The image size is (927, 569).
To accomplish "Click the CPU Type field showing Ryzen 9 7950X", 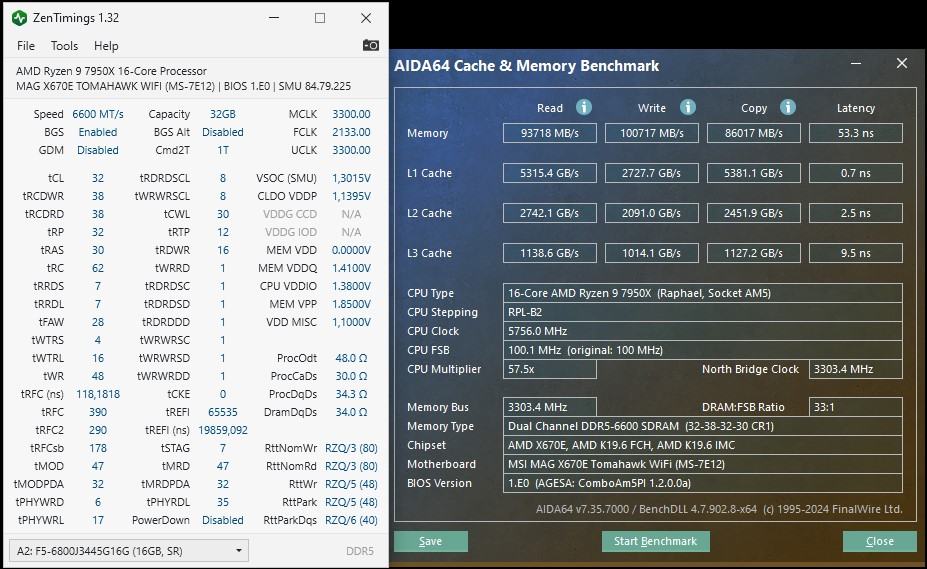I will (x=702, y=293).
